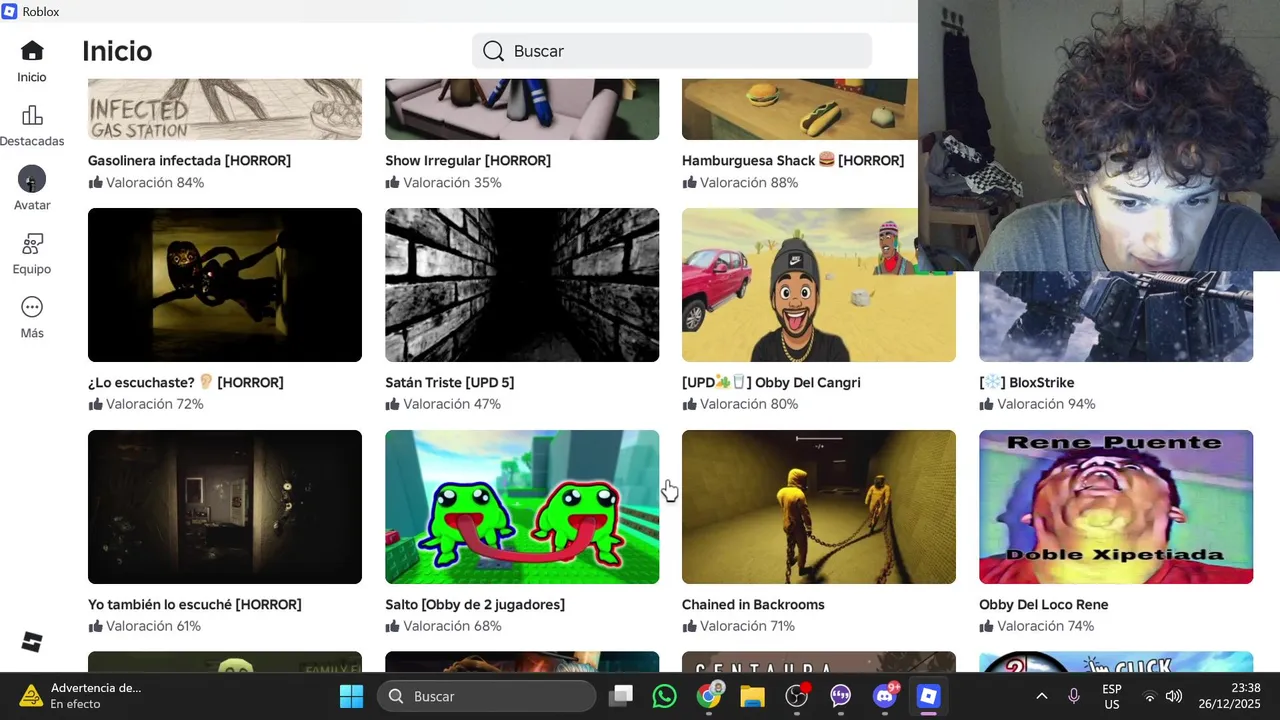Open Discord from the taskbar
This screenshot has height=720, width=1280.
(885, 696)
